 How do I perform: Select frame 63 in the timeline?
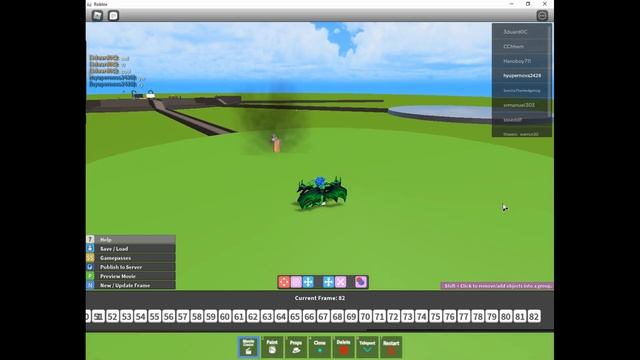click(x=267, y=316)
